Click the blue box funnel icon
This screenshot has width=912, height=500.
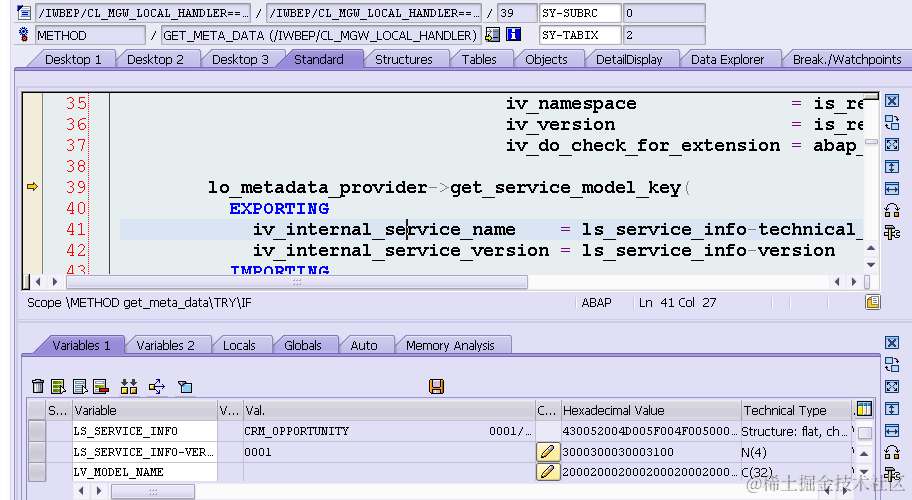click(186, 386)
